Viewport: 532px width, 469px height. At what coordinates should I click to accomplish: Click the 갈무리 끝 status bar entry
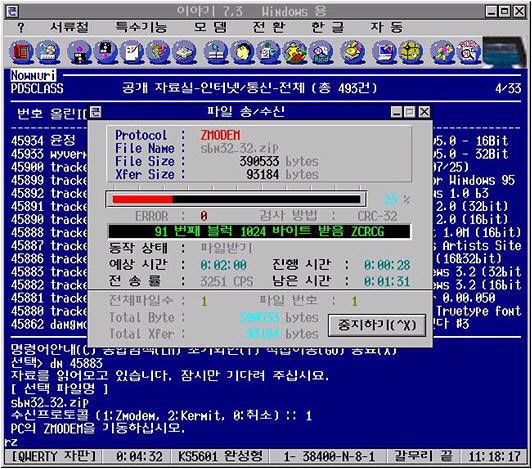tap(423, 456)
